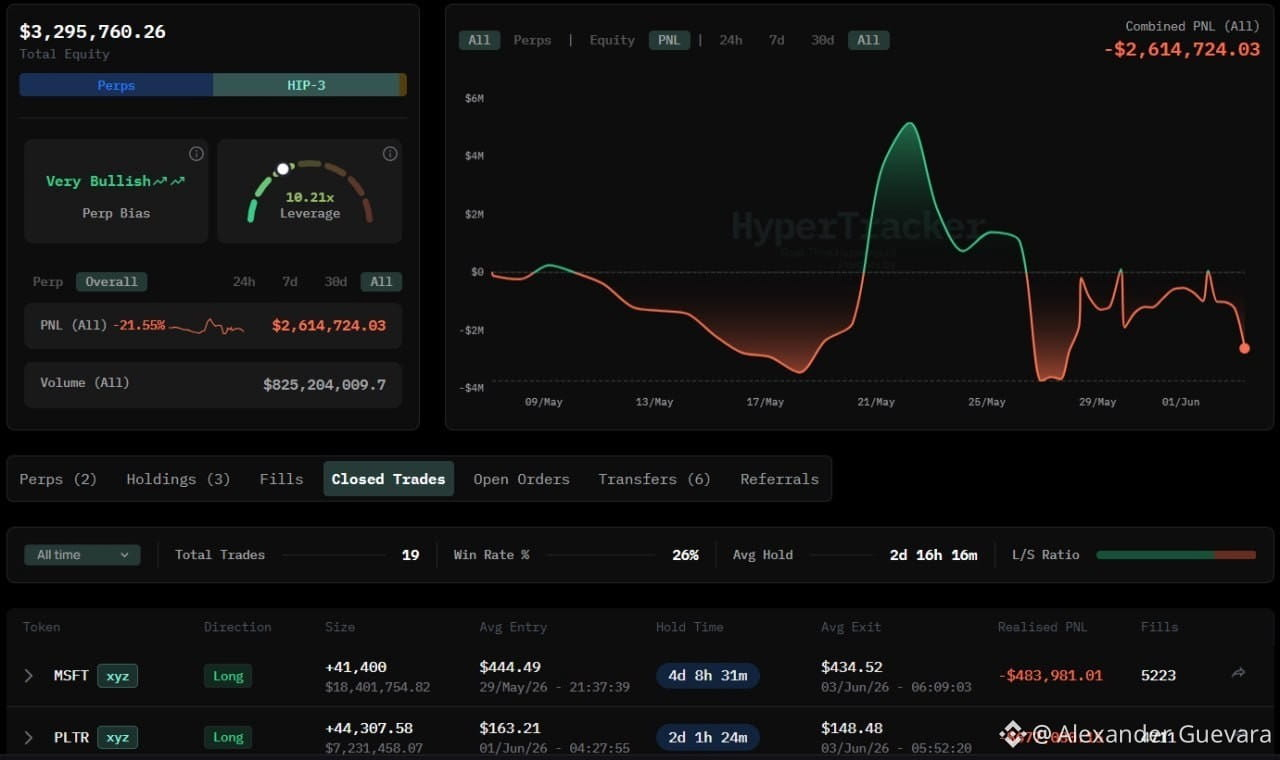Click info icon on Perp Bias card
Viewport: 1280px width, 760px height.
(196, 154)
